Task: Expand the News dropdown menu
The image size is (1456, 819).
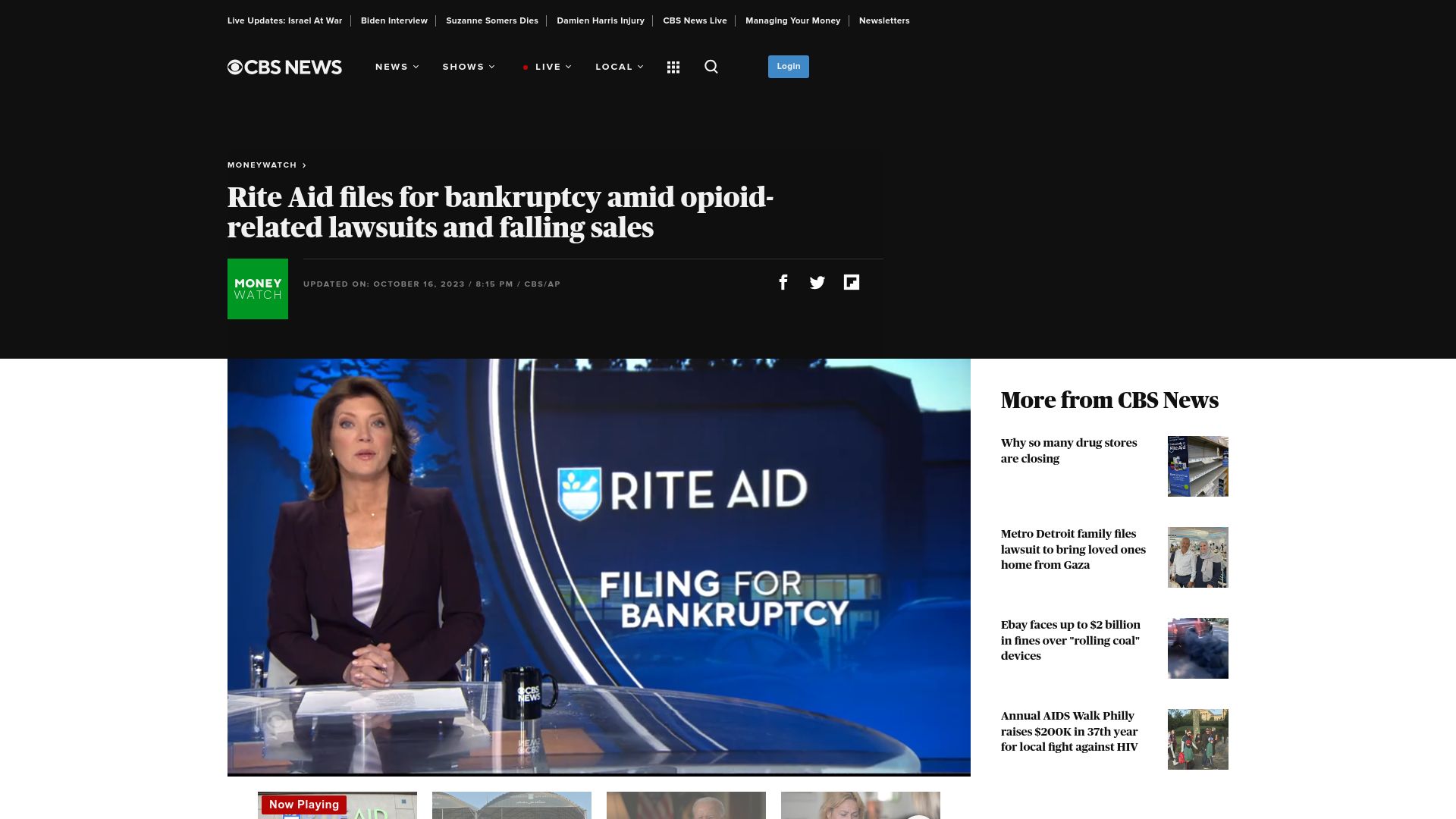Action: 397,67
